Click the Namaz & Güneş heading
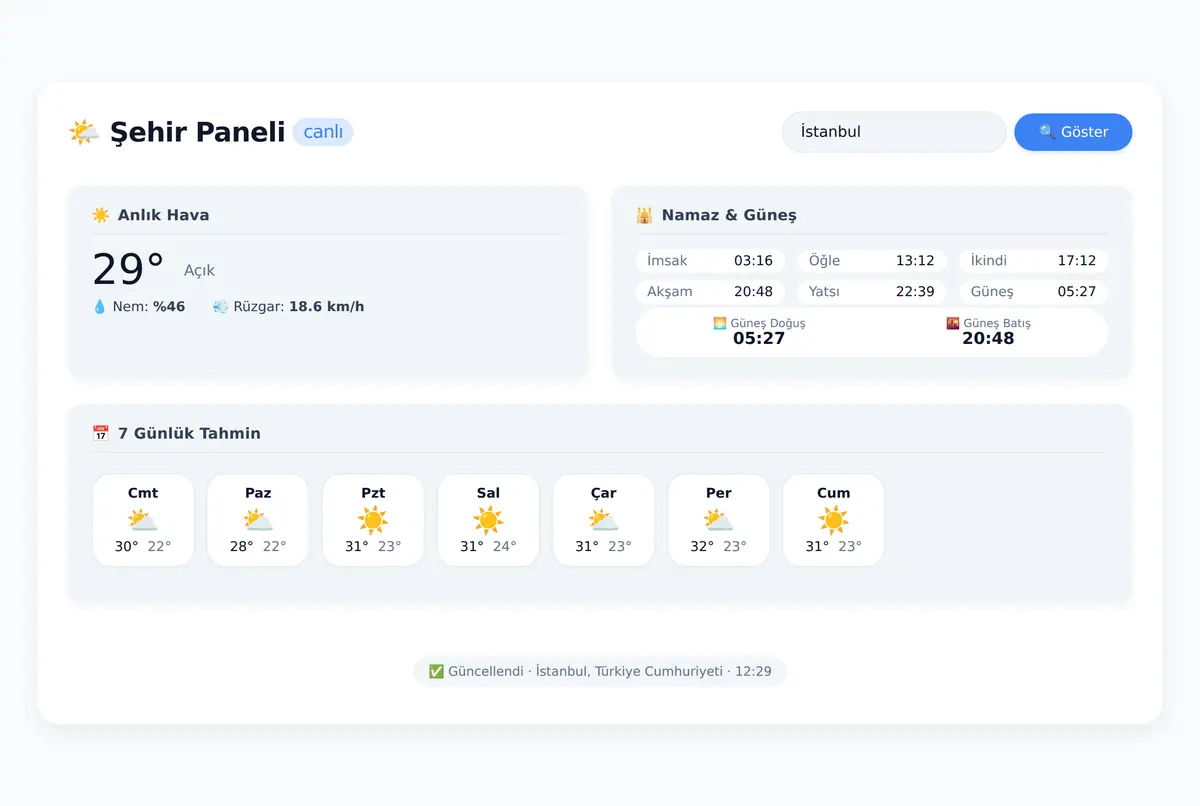1200x806 pixels. 729,215
